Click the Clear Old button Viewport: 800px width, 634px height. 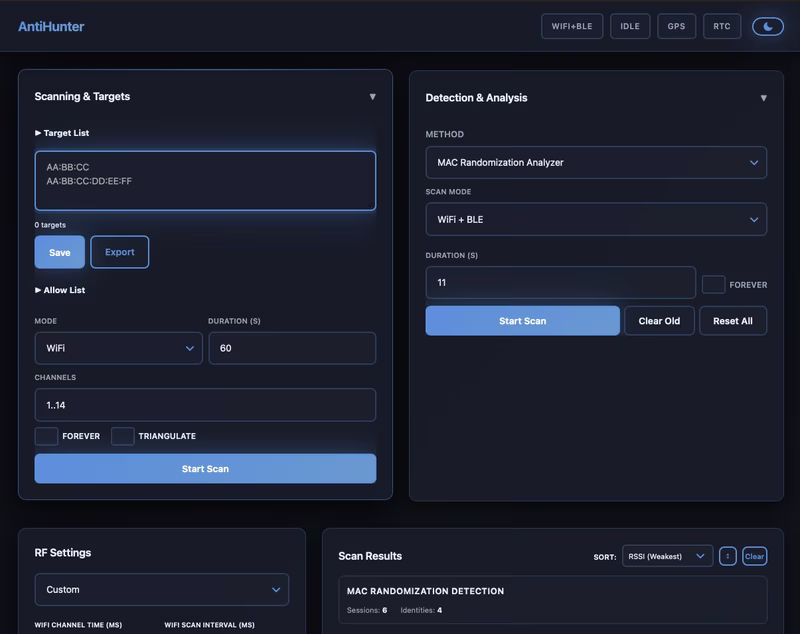click(659, 321)
